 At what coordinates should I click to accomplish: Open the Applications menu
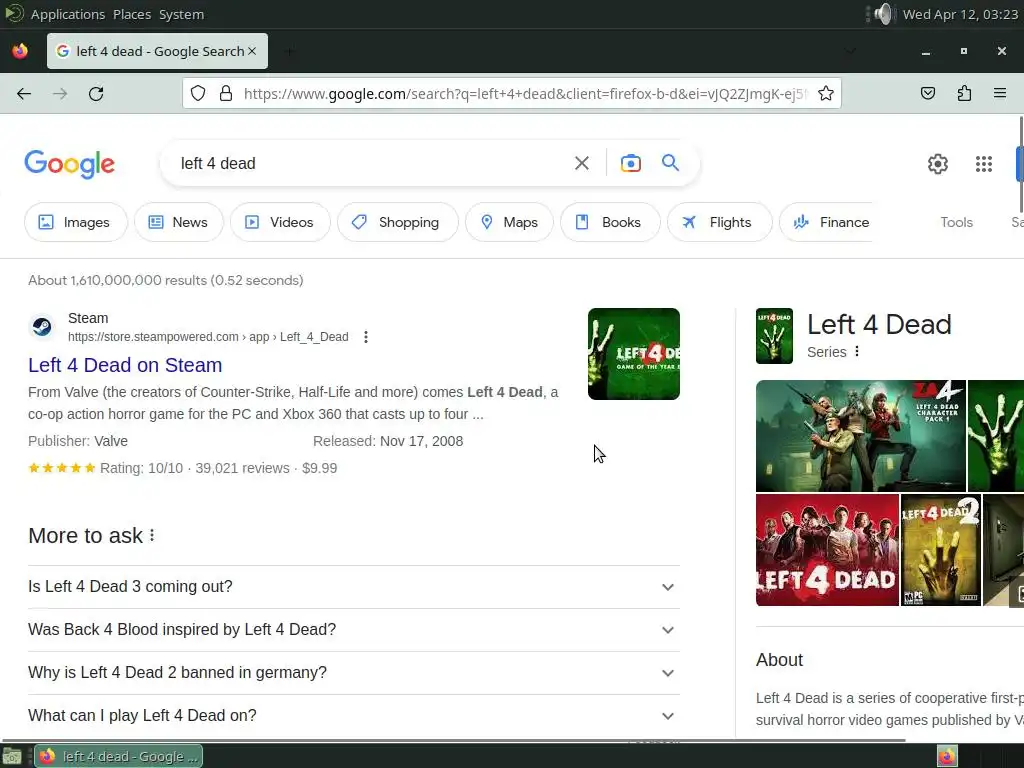point(68,14)
